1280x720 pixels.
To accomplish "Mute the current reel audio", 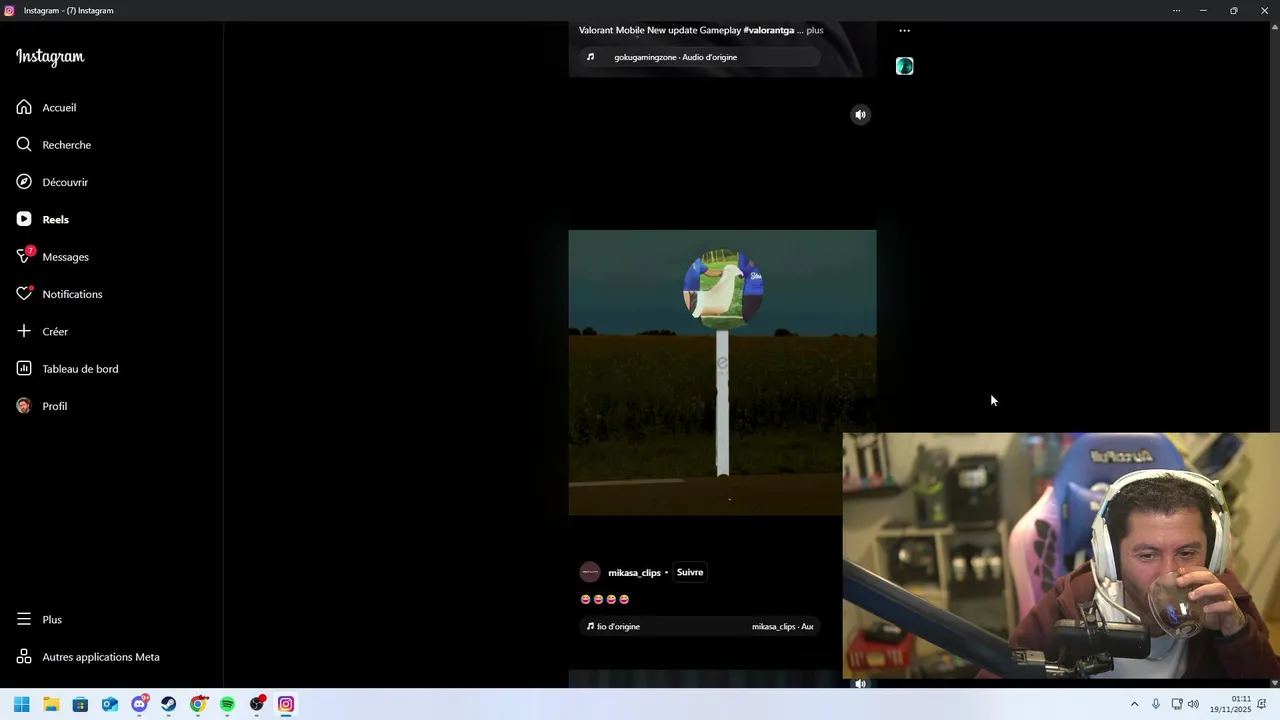I will click(860, 114).
